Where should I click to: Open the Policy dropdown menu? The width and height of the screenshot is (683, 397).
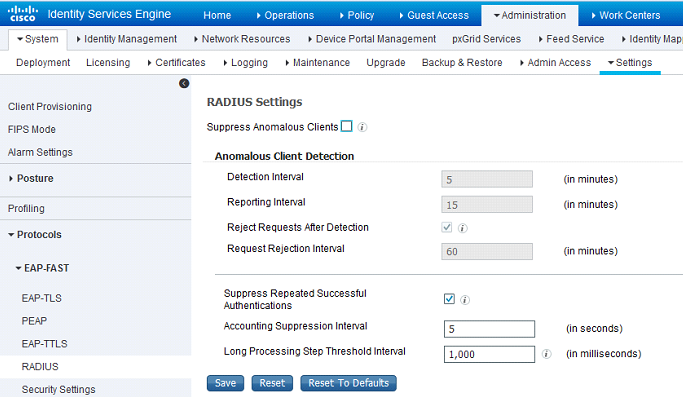pyautogui.click(x=357, y=15)
